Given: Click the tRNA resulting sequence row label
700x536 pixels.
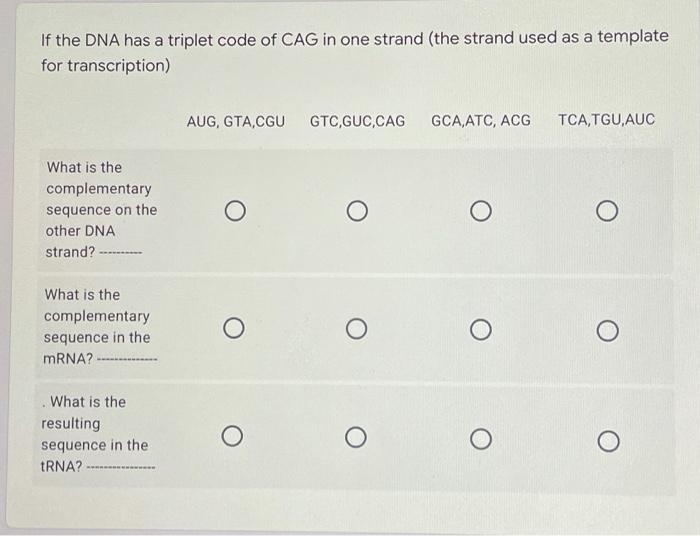Looking at the screenshot, I should pos(98,434).
